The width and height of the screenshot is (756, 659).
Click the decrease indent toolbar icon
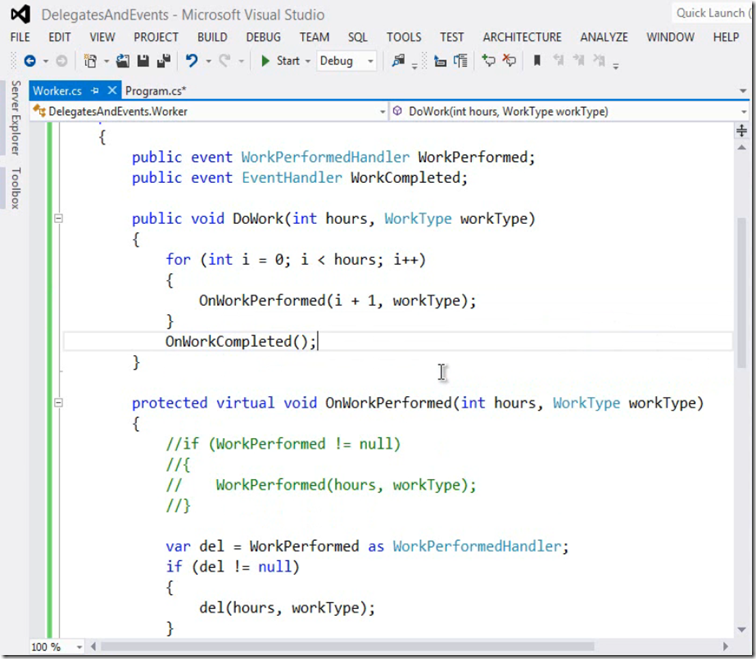click(x=440, y=61)
